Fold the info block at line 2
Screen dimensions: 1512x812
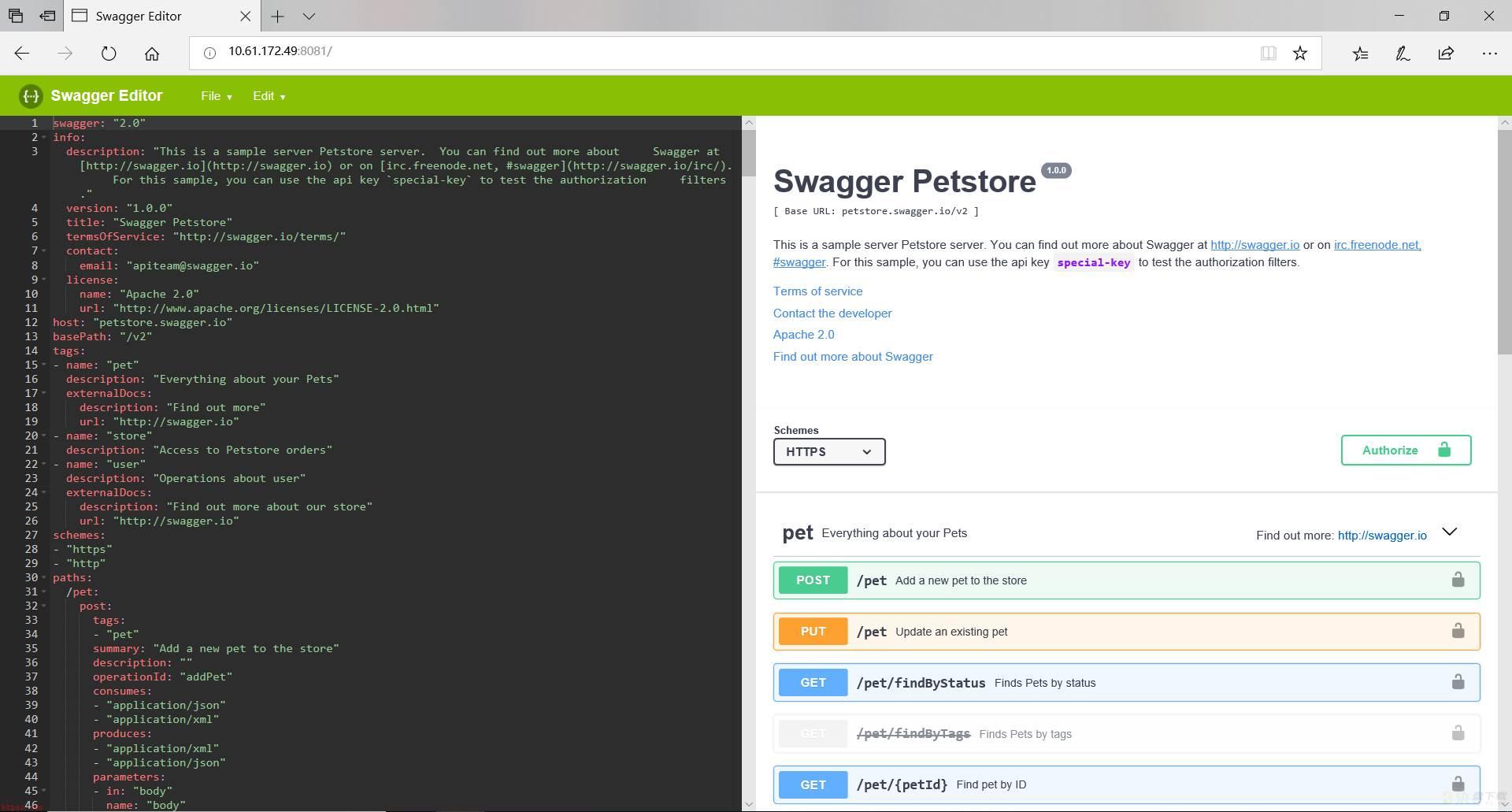click(44, 138)
